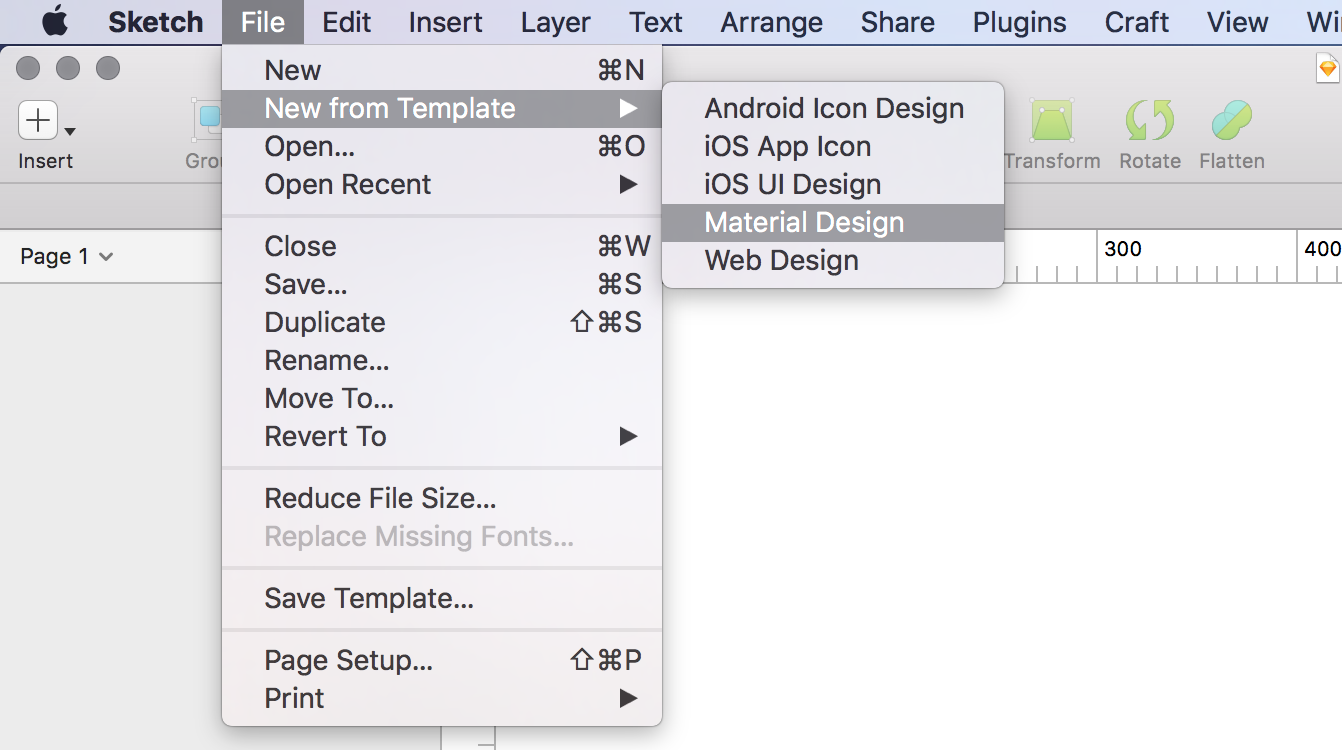This screenshot has height=750, width=1342.
Task: Select iOS UI Design template
Action: click(x=833, y=184)
